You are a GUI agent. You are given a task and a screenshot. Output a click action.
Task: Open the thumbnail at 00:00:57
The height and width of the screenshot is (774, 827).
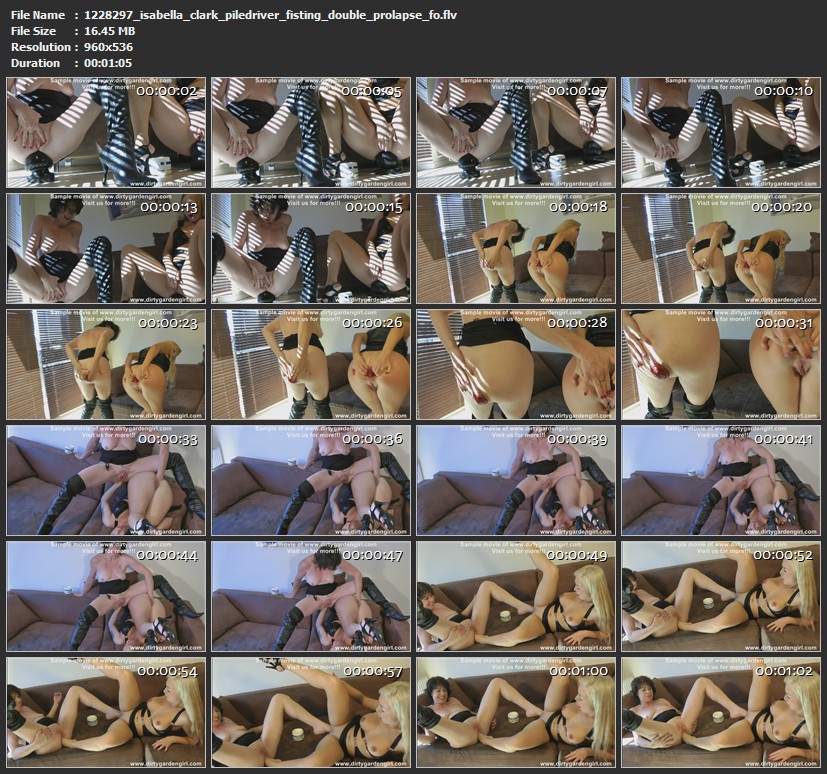pyautogui.click(x=310, y=712)
